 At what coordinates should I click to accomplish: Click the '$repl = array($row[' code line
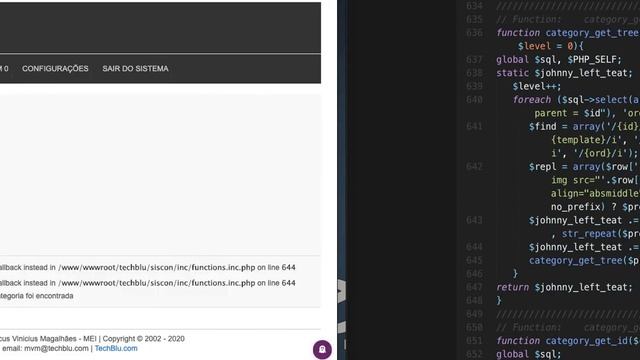point(584,167)
